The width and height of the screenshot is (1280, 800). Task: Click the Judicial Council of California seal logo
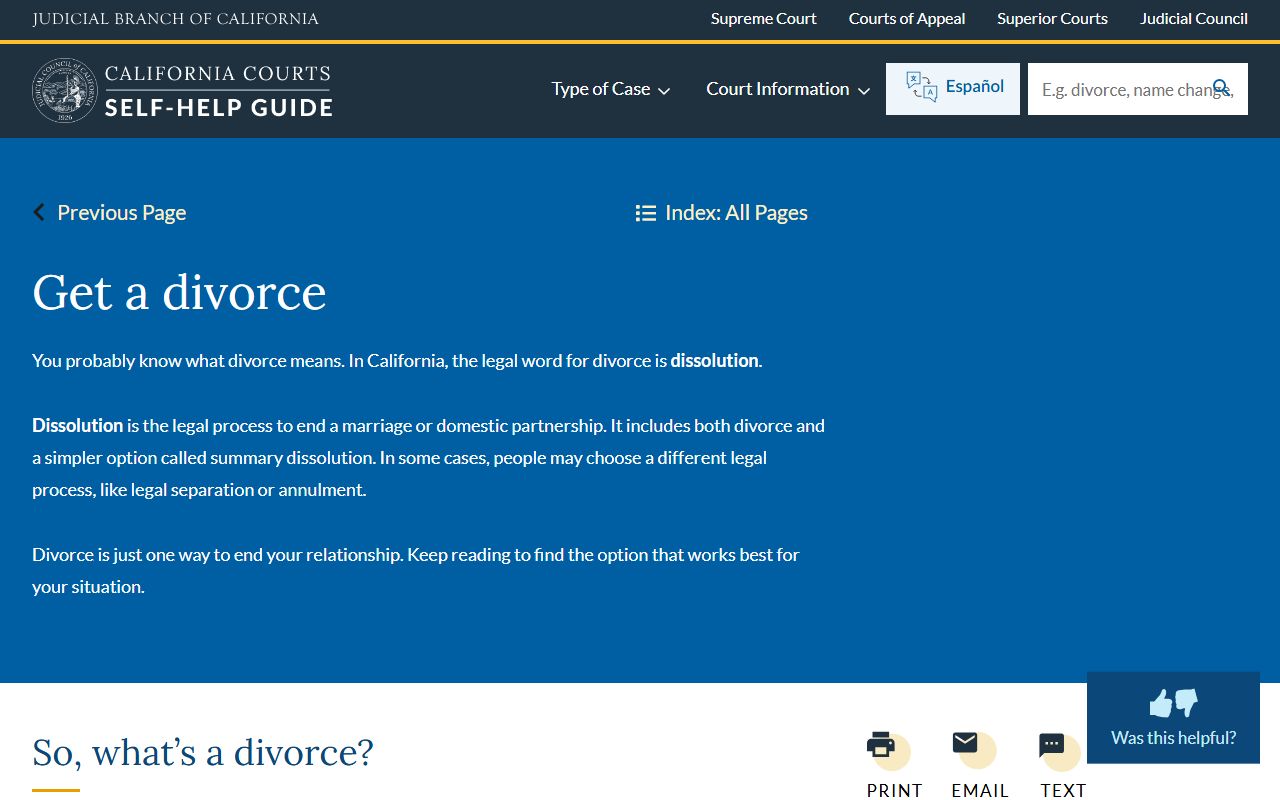[x=65, y=90]
